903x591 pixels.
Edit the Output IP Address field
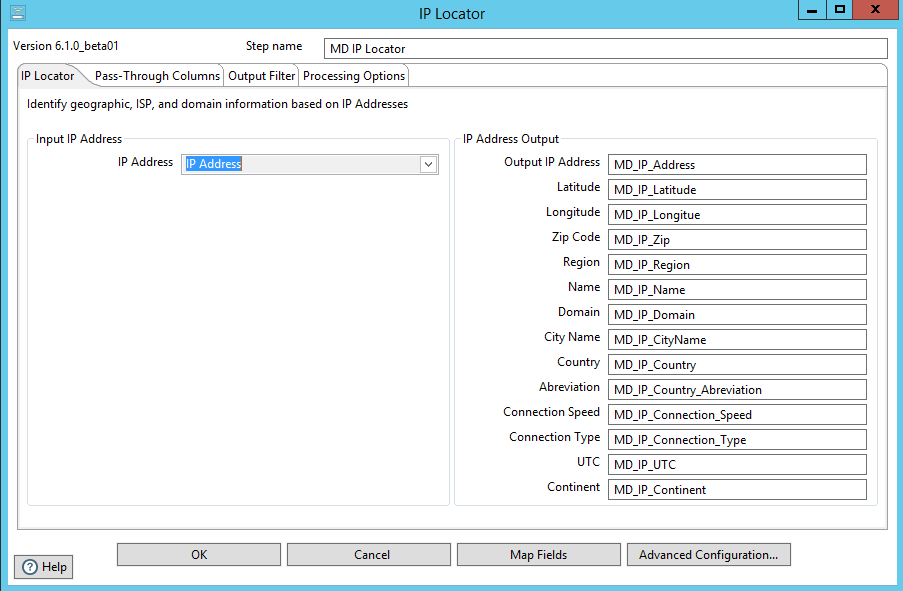tap(736, 165)
